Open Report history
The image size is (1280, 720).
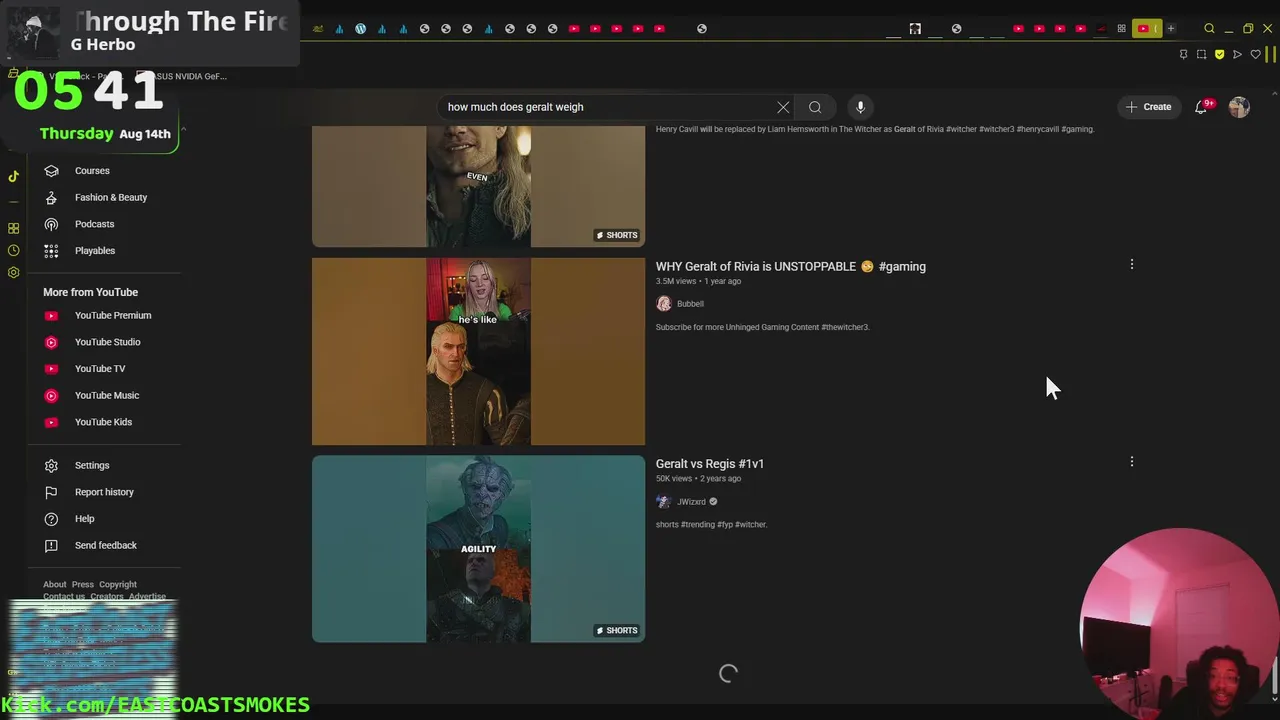click(103, 492)
